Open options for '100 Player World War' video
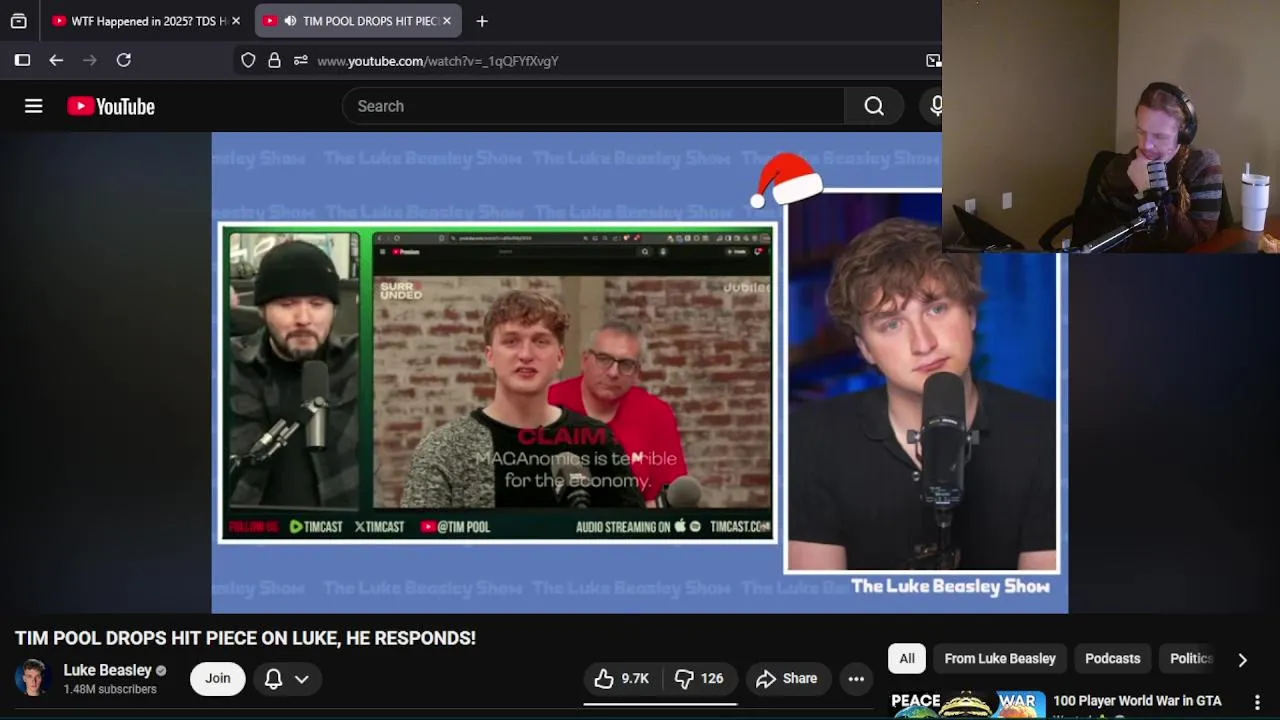The image size is (1280, 720). pyautogui.click(x=1257, y=702)
